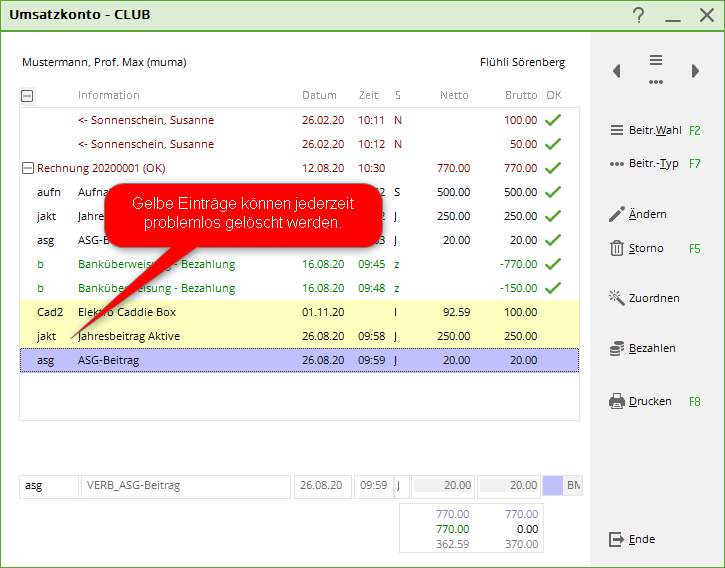Collapse all entries via header minus box
Viewport: 725px width, 568px height.
coord(27,96)
